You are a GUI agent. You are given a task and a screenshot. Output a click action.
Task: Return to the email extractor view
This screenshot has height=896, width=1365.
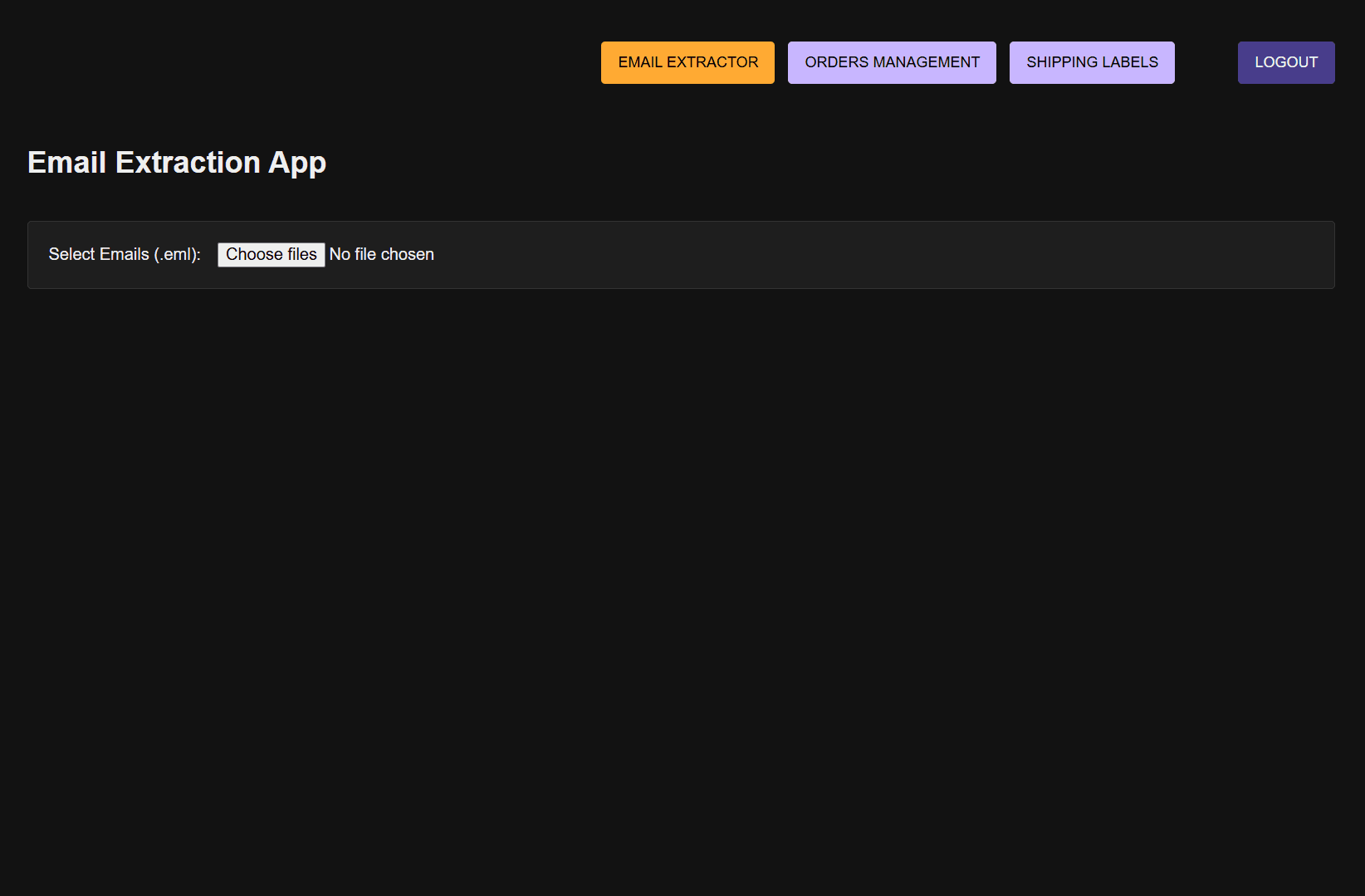(687, 62)
